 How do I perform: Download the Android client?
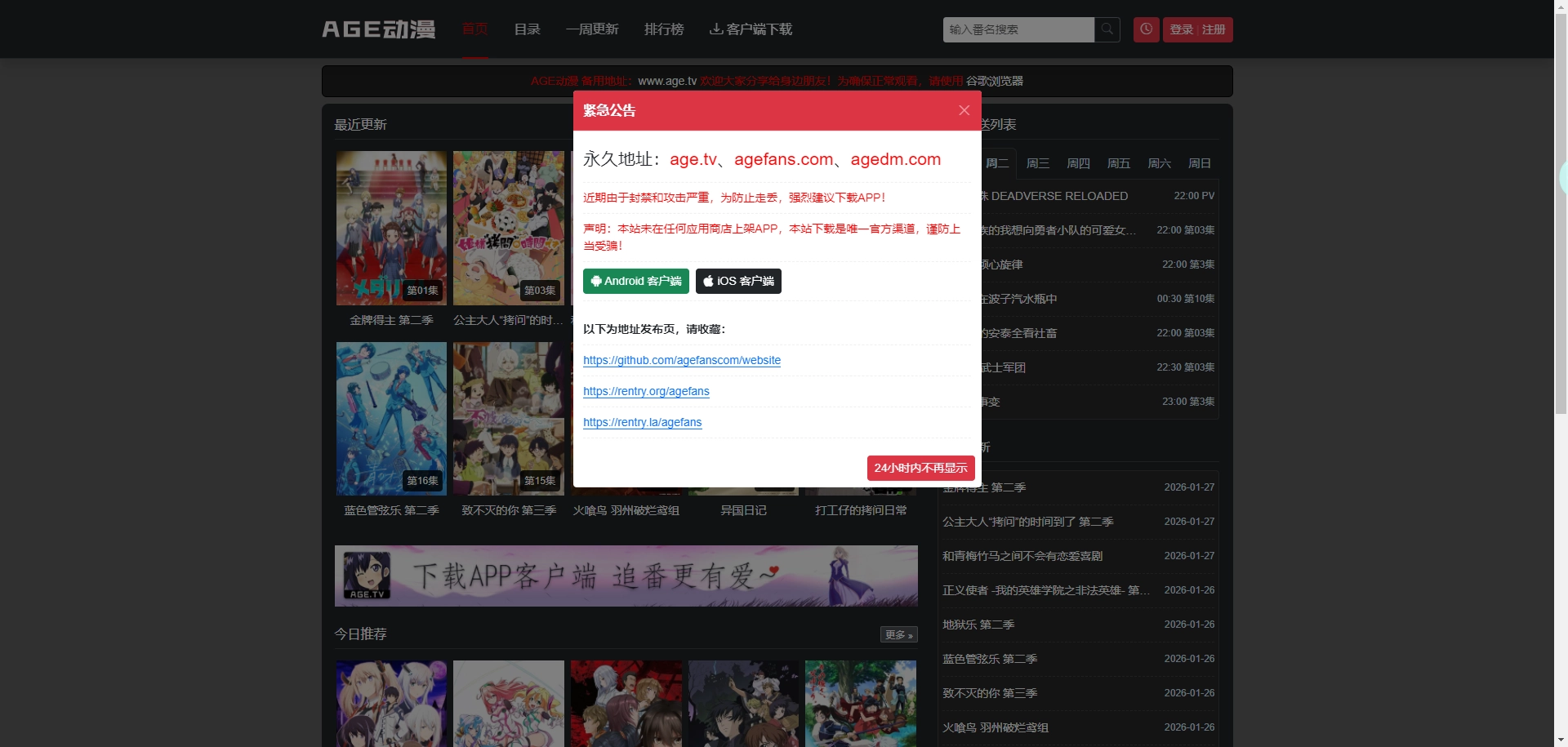[635, 281]
